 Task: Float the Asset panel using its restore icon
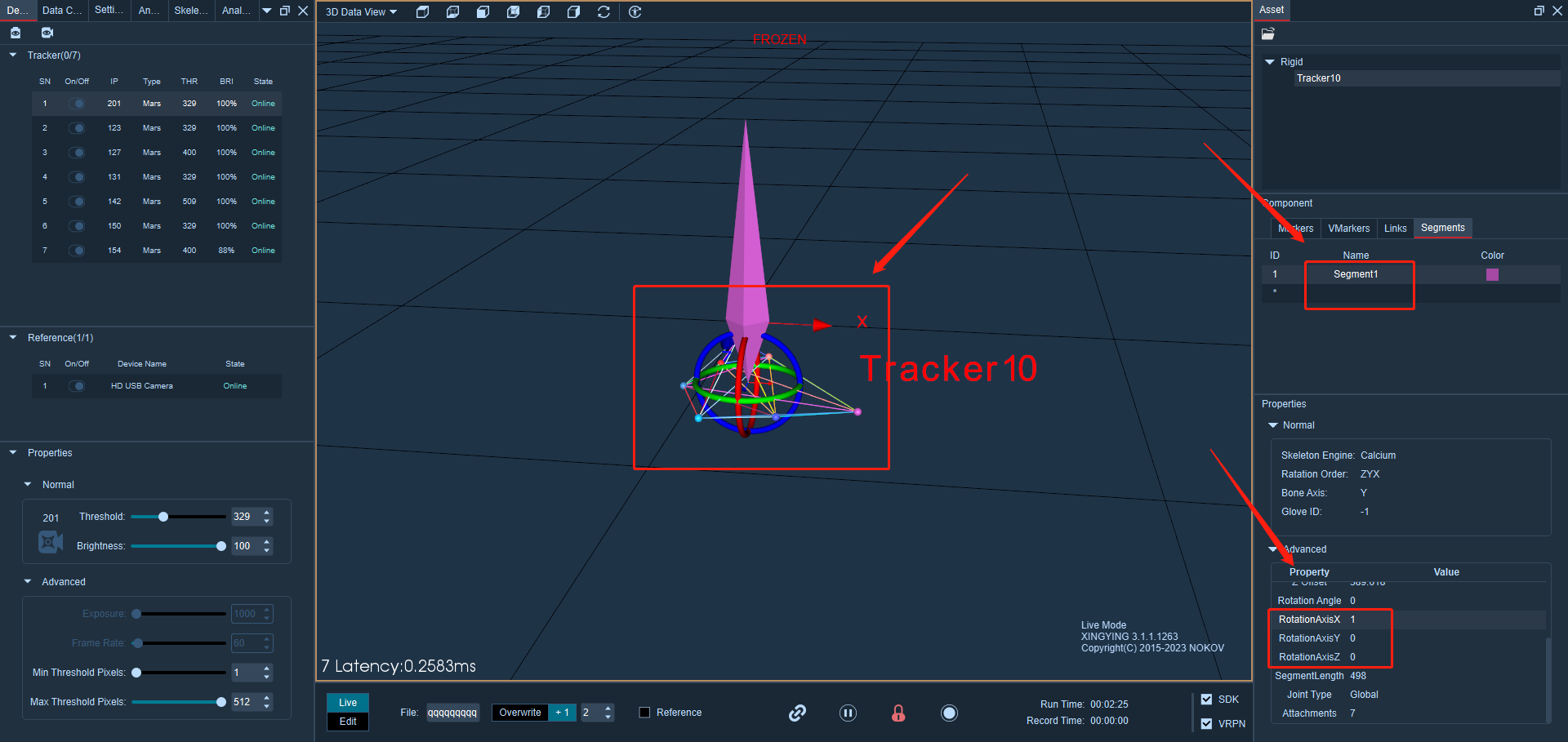tap(1539, 11)
